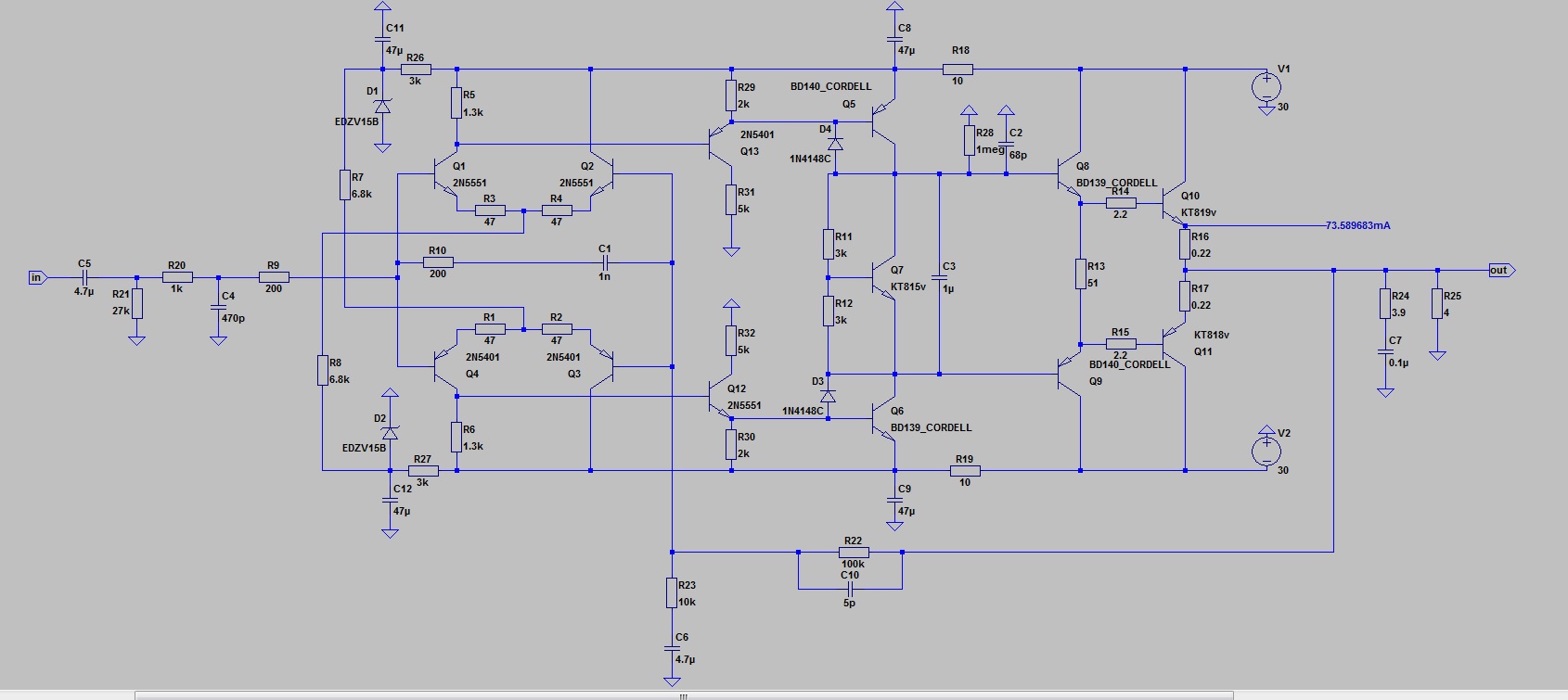The height and width of the screenshot is (700, 1568).
Task: Click the Q1 input transistor symbol
Action: tap(446, 173)
